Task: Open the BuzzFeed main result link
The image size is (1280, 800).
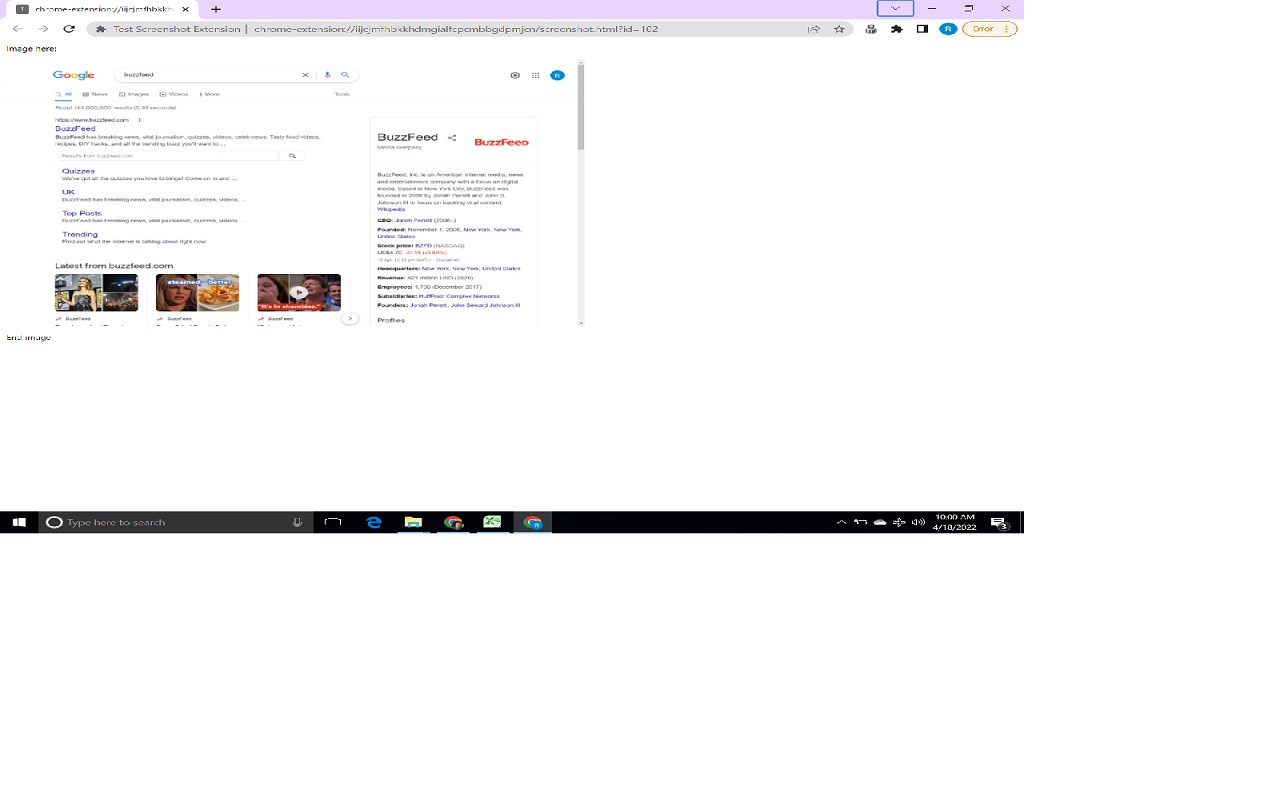Action: click(75, 129)
